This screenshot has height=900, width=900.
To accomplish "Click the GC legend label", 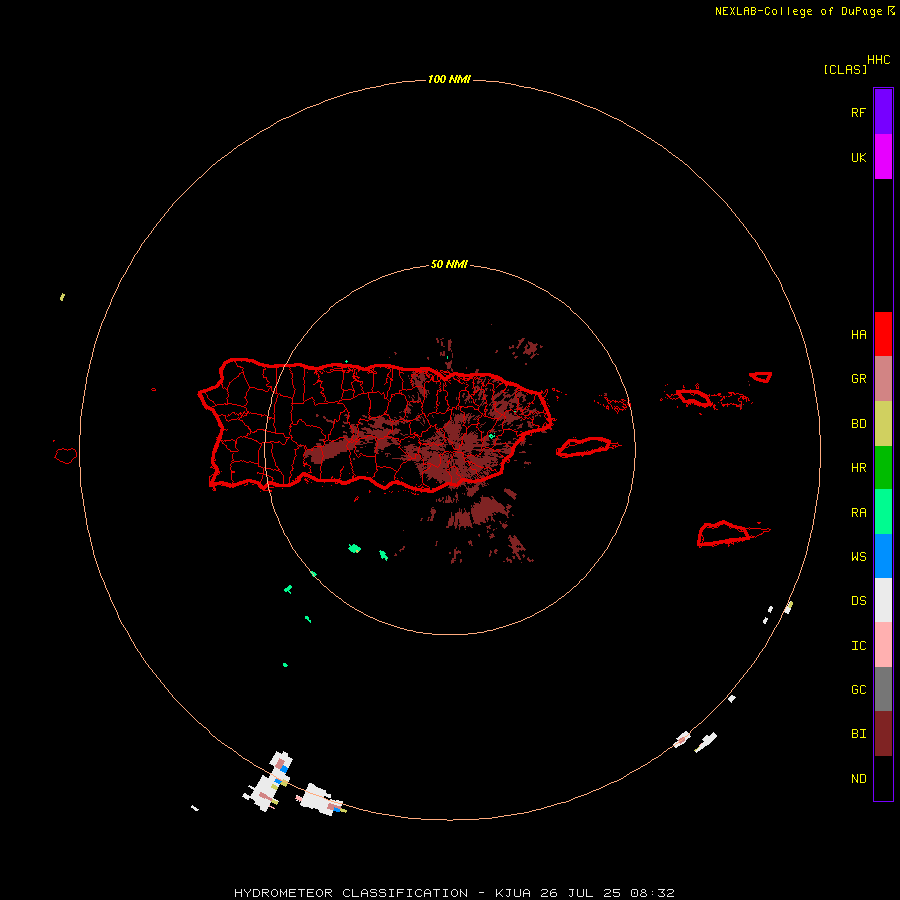I will [858, 690].
